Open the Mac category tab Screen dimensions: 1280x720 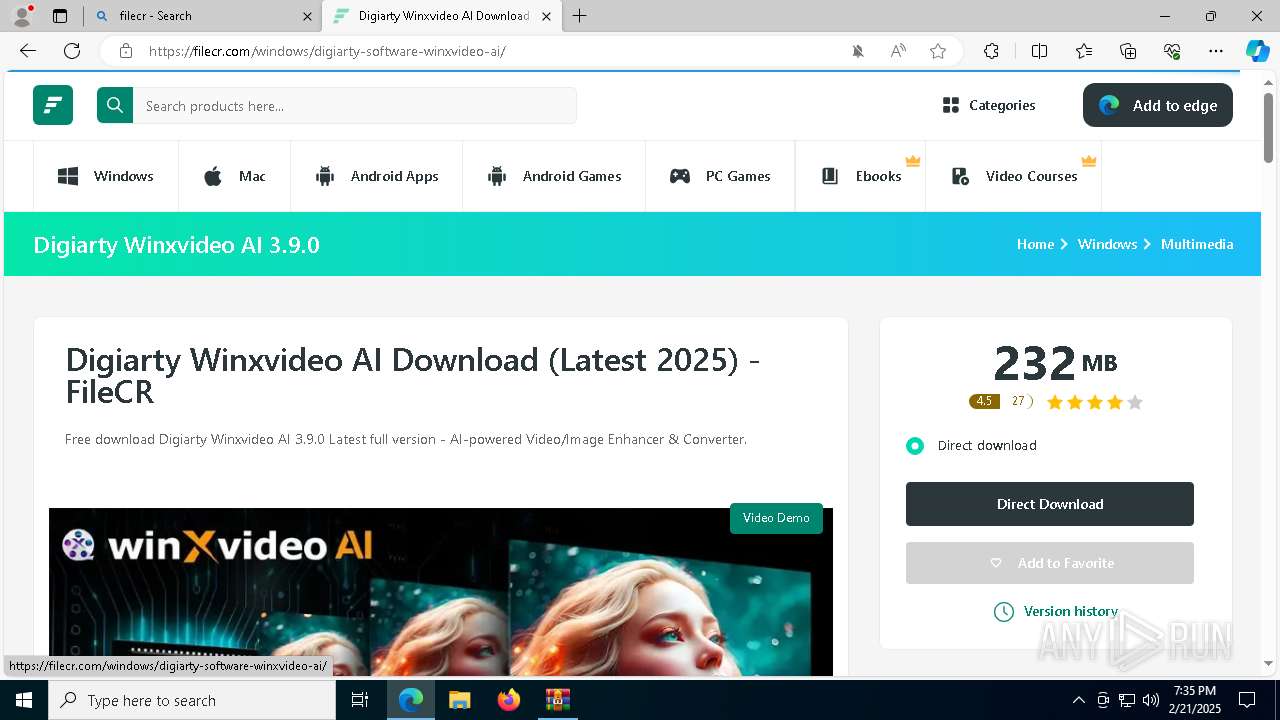tap(235, 176)
